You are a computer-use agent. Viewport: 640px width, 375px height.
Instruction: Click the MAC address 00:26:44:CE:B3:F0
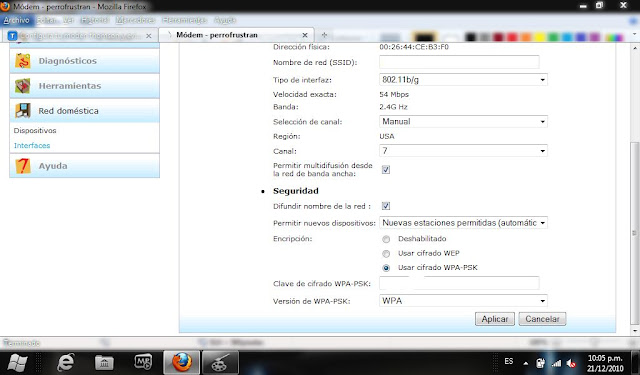click(414, 47)
